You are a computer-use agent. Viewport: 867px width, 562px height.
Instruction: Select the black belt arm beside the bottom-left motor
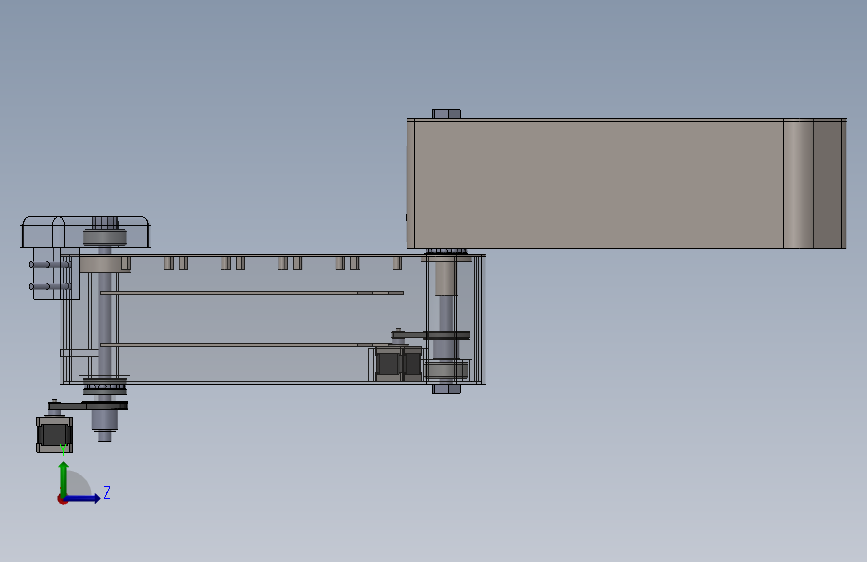pos(88,406)
